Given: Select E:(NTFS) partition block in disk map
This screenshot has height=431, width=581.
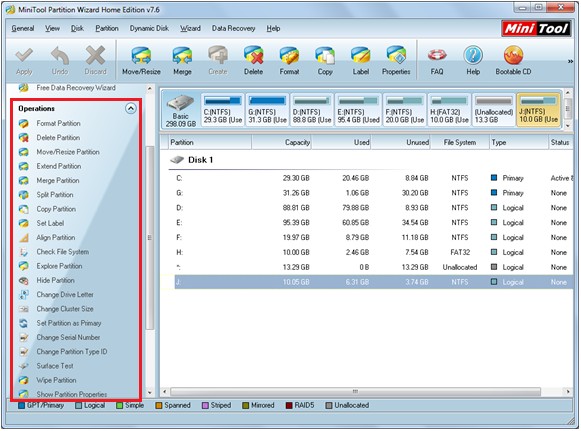Looking at the screenshot, I should click(x=358, y=110).
